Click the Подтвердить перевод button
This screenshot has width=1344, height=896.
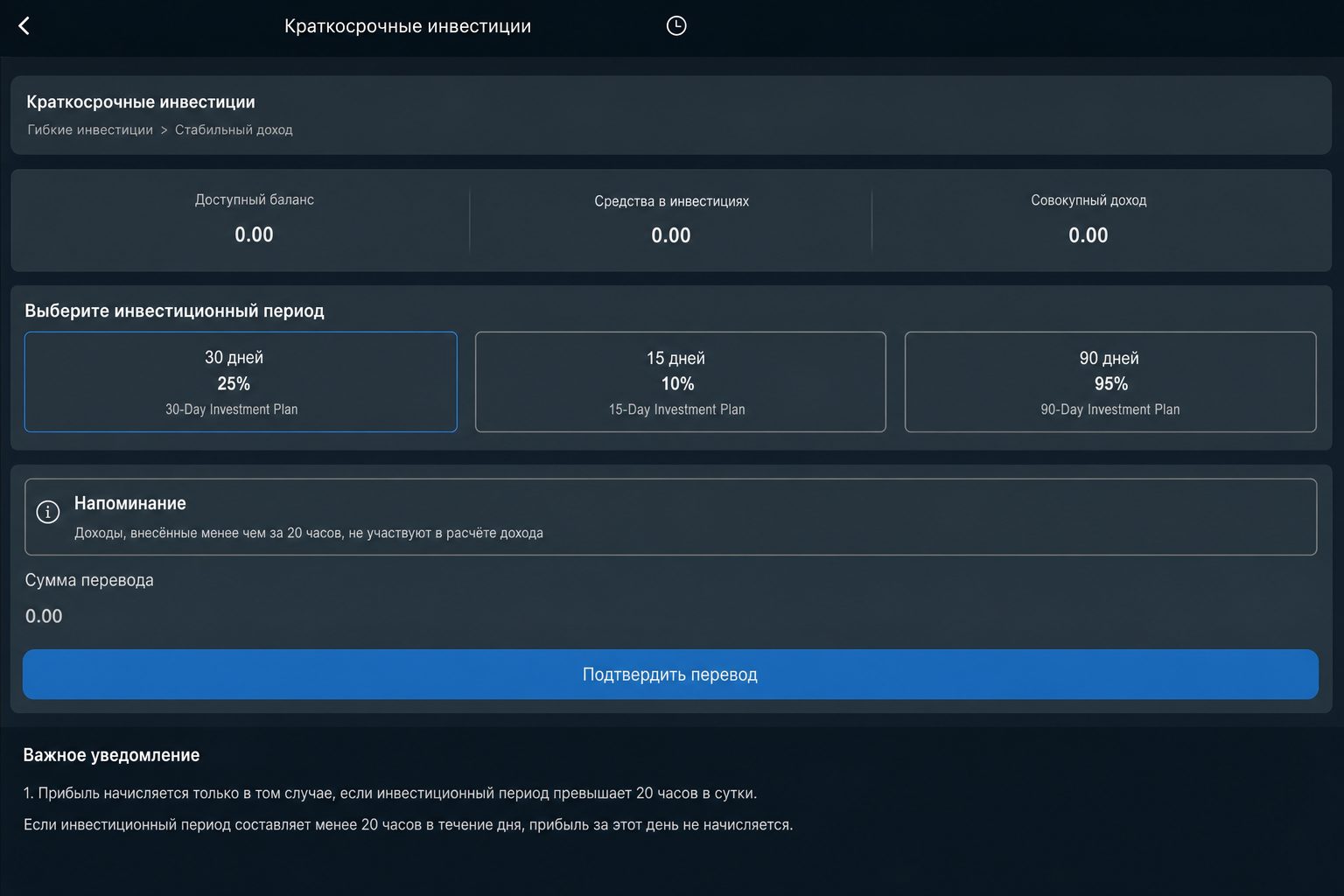point(670,674)
